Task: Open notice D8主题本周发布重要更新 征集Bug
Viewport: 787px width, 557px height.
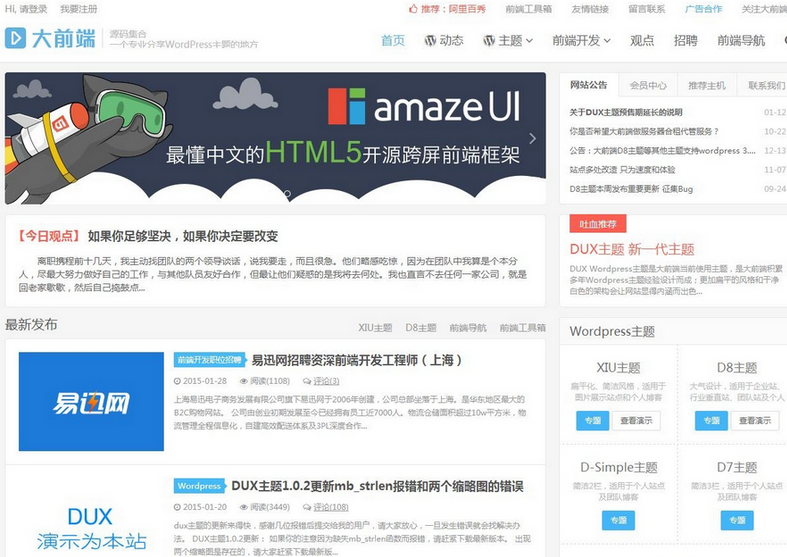Action: [631, 189]
